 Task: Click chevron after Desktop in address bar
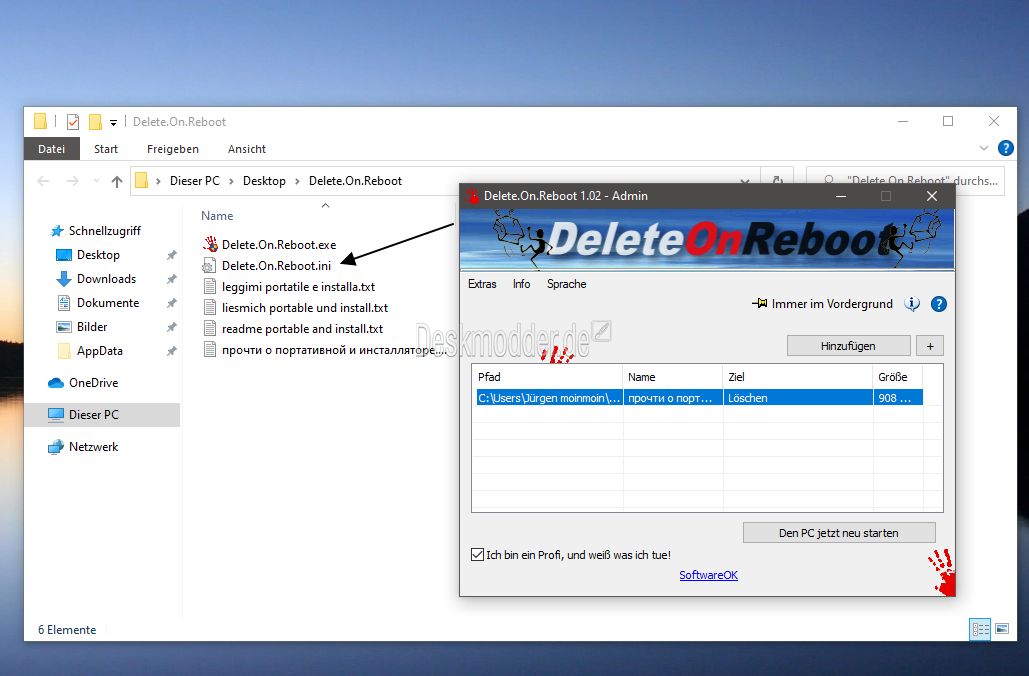tap(297, 181)
